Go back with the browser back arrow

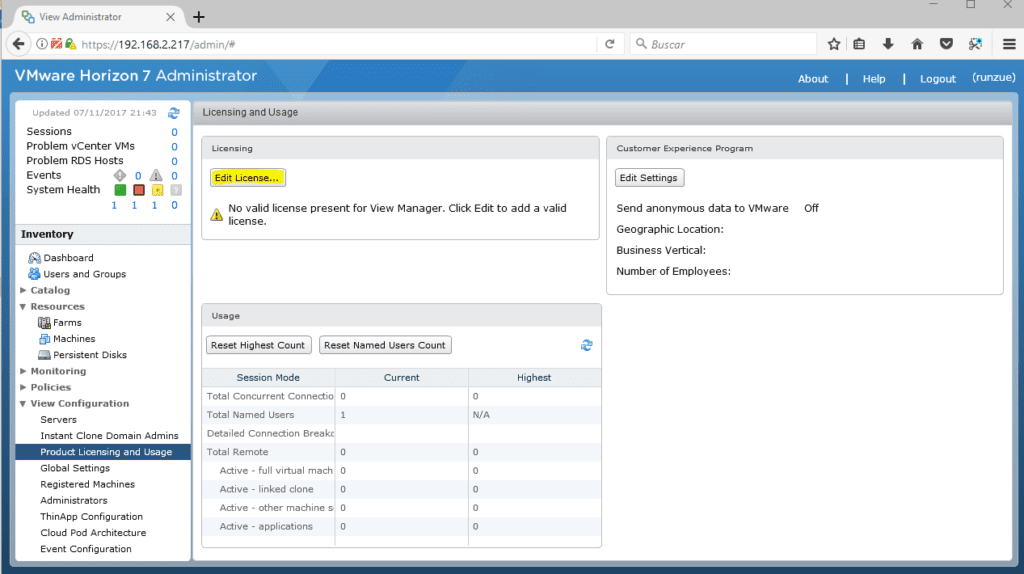click(18, 44)
